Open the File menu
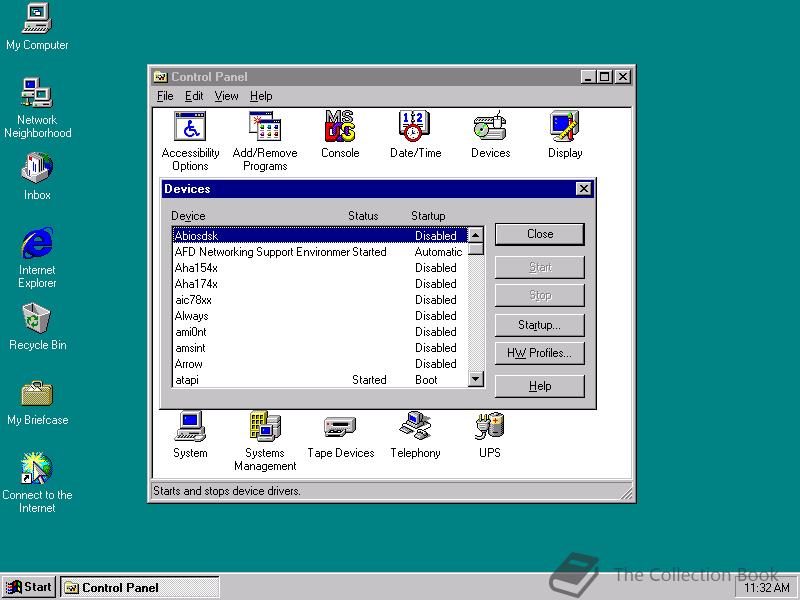Screen dimensions: 800x600 165,96
